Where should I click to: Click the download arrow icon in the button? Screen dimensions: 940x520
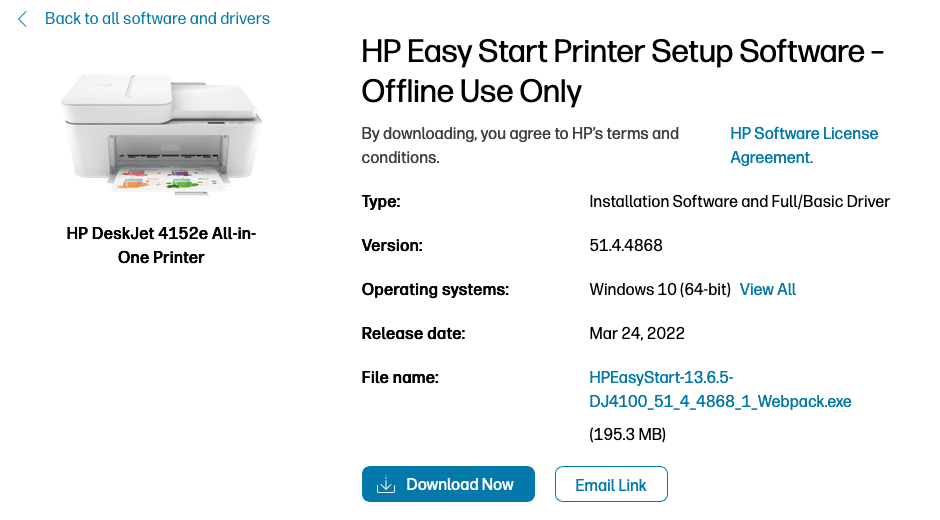tap(386, 485)
